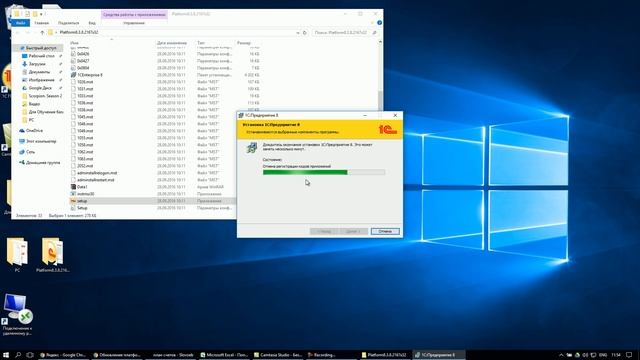Open the PC folder icon on the desktop
The image size is (640, 360).
click(x=17, y=255)
